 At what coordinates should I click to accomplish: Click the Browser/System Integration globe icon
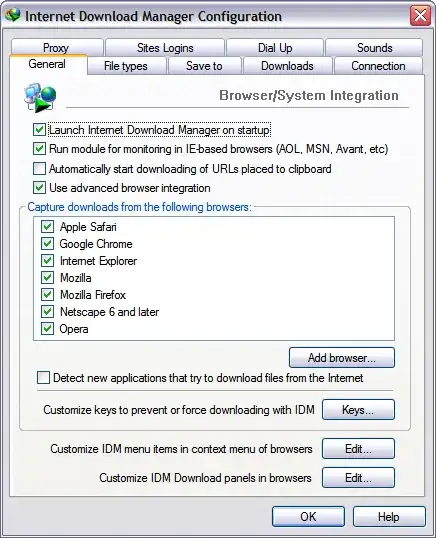[x=40, y=97]
